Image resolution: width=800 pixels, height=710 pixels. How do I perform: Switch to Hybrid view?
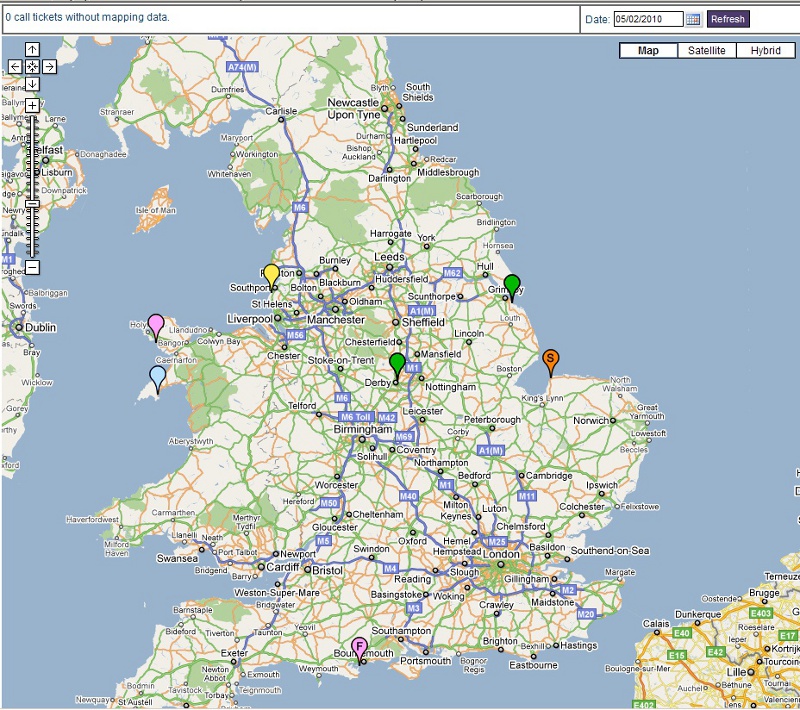point(765,50)
